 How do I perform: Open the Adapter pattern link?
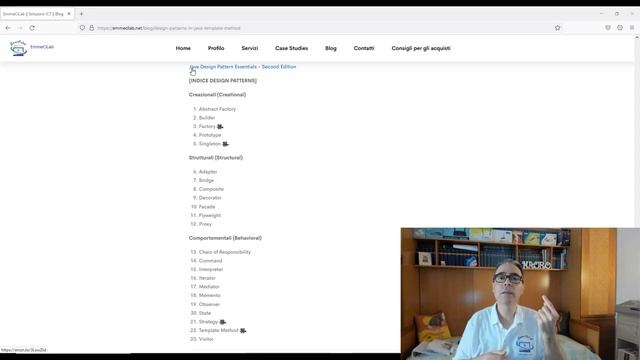[208, 172]
